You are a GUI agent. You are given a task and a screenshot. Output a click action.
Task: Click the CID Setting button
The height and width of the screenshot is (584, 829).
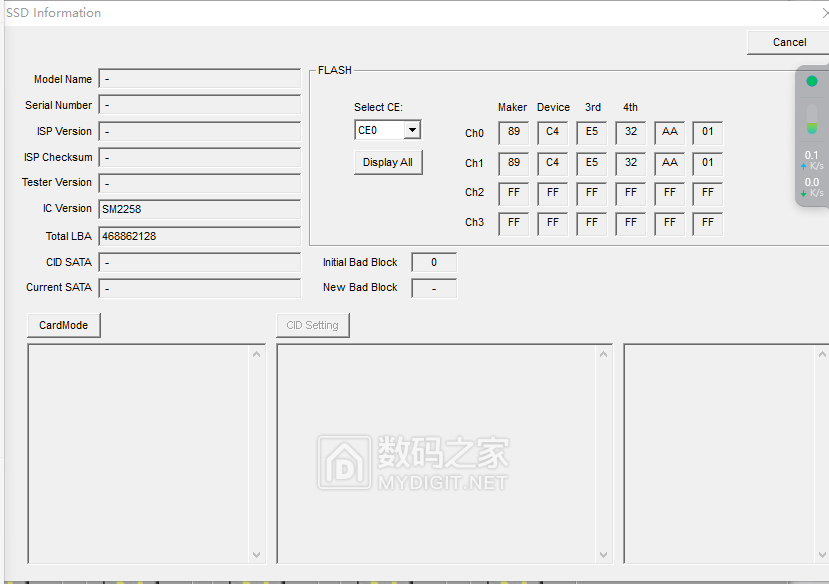(312, 325)
